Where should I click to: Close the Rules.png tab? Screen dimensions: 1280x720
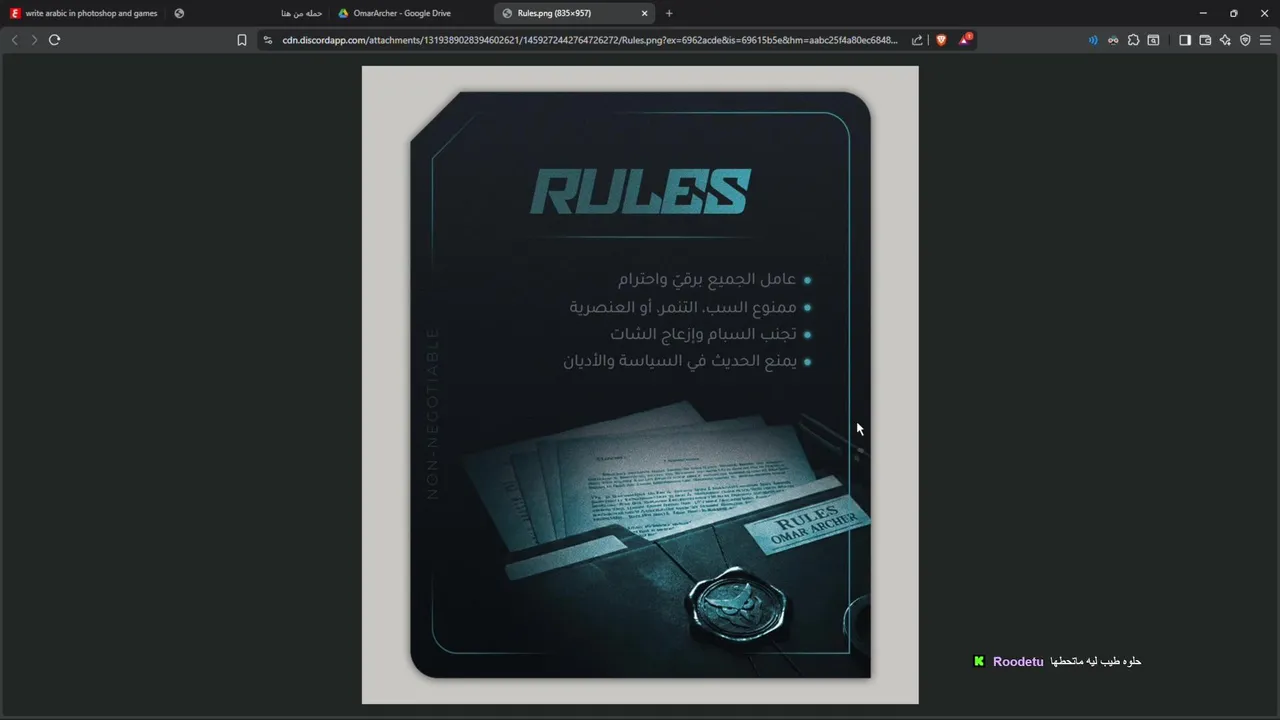coord(644,13)
